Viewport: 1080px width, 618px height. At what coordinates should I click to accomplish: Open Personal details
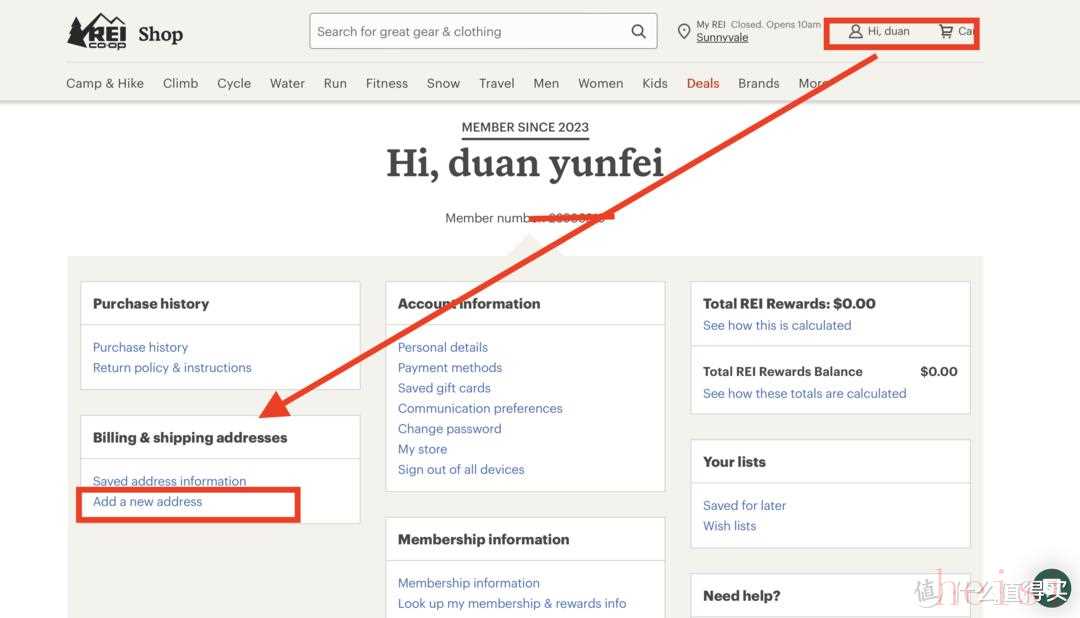pyautogui.click(x=443, y=347)
